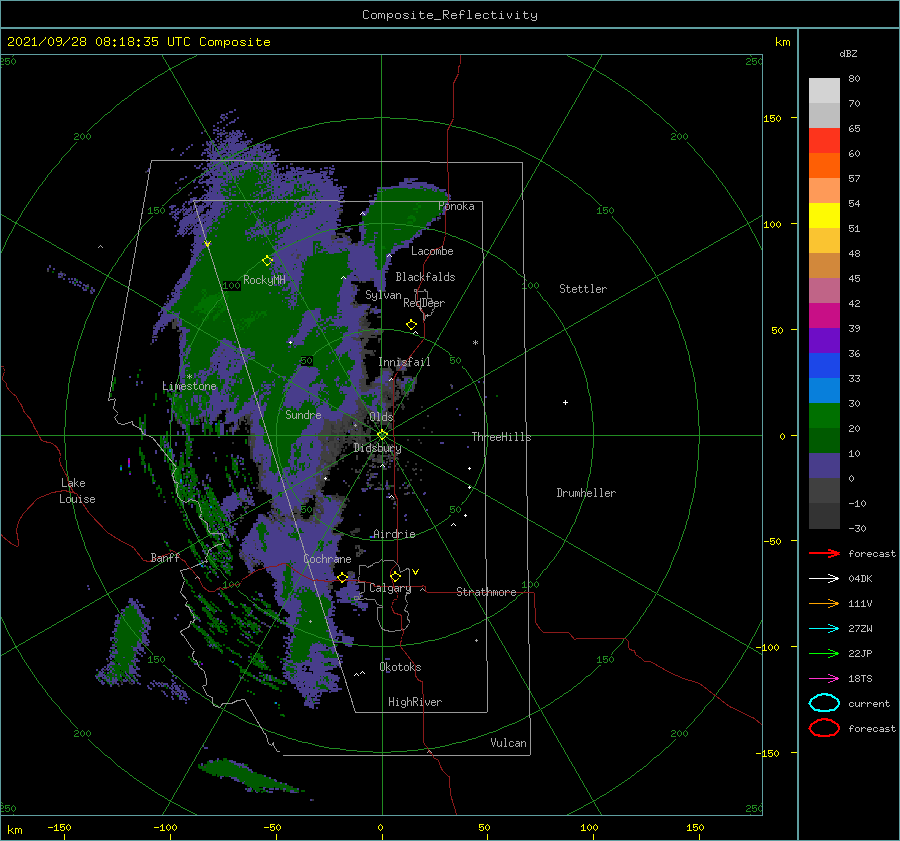Click the 04DK legend label

(x=860, y=578)
